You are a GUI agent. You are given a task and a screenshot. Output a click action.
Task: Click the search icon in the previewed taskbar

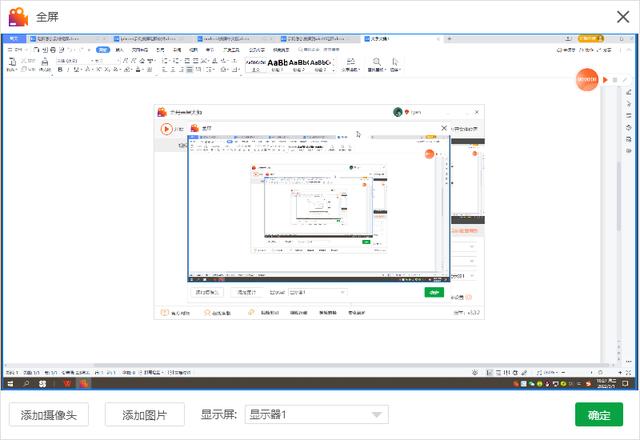point(27,383)
